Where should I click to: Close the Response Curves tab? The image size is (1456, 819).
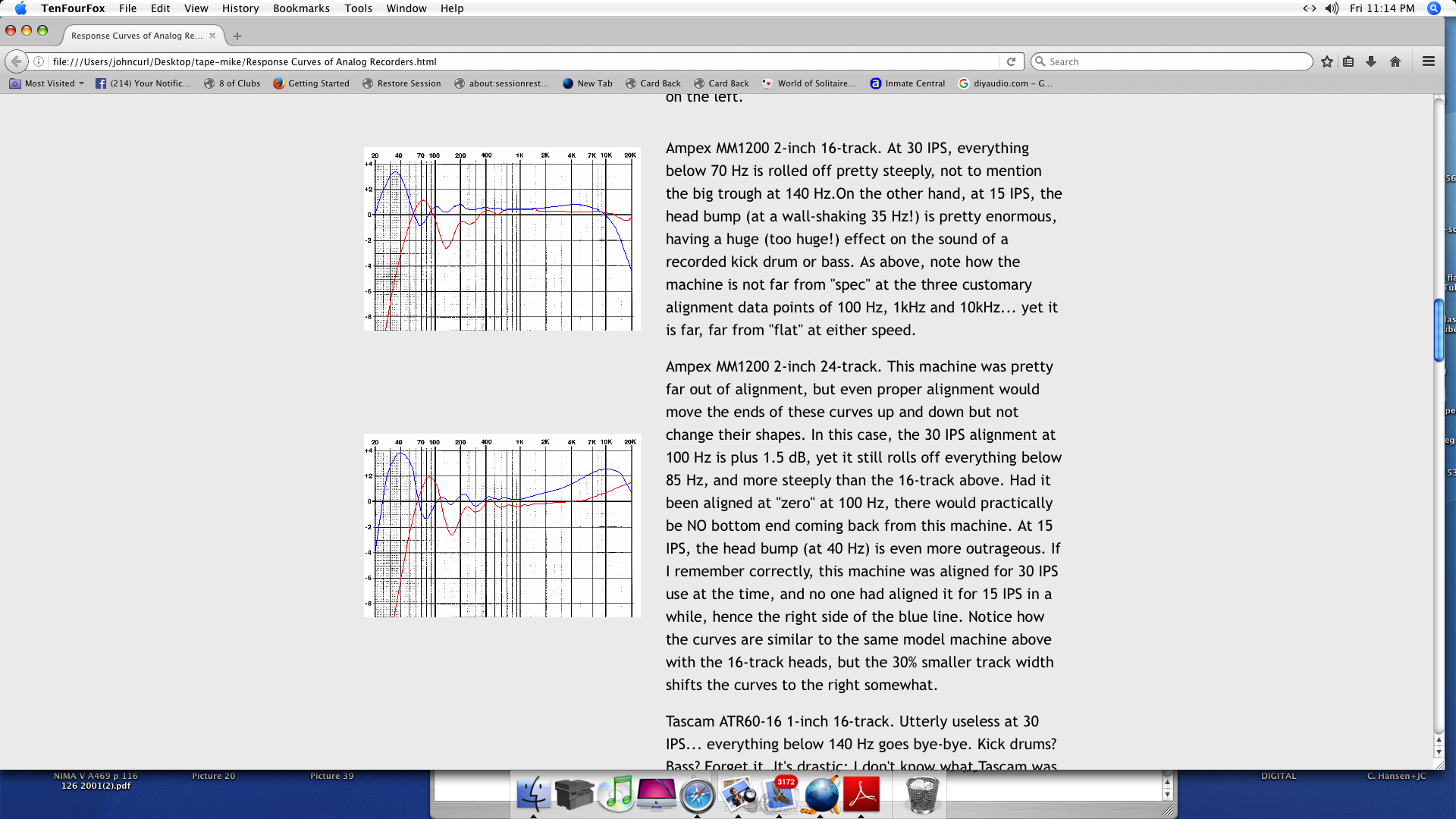[212, 36]
